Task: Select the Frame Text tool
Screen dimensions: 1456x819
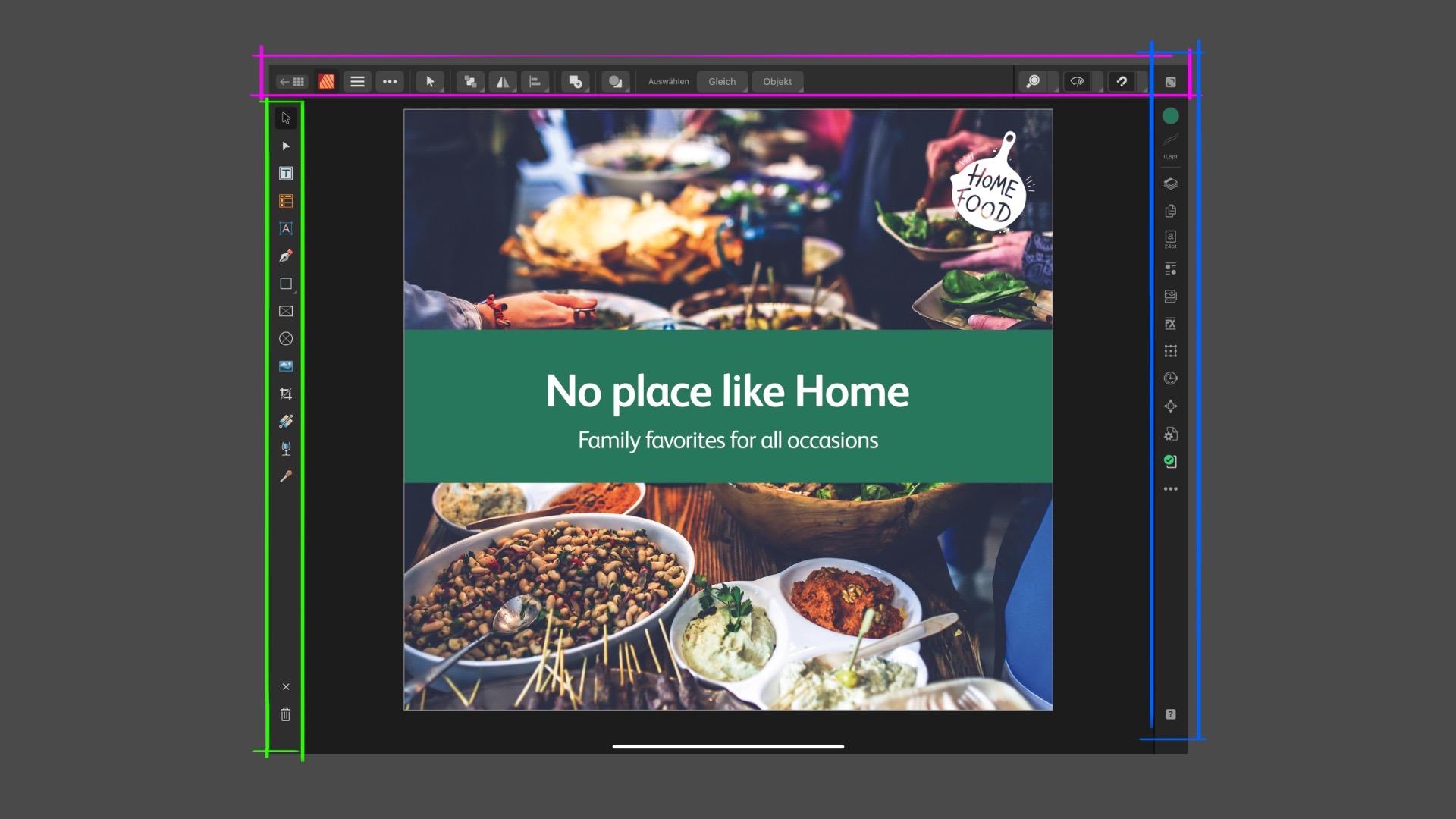Action: tap(286, 174)
